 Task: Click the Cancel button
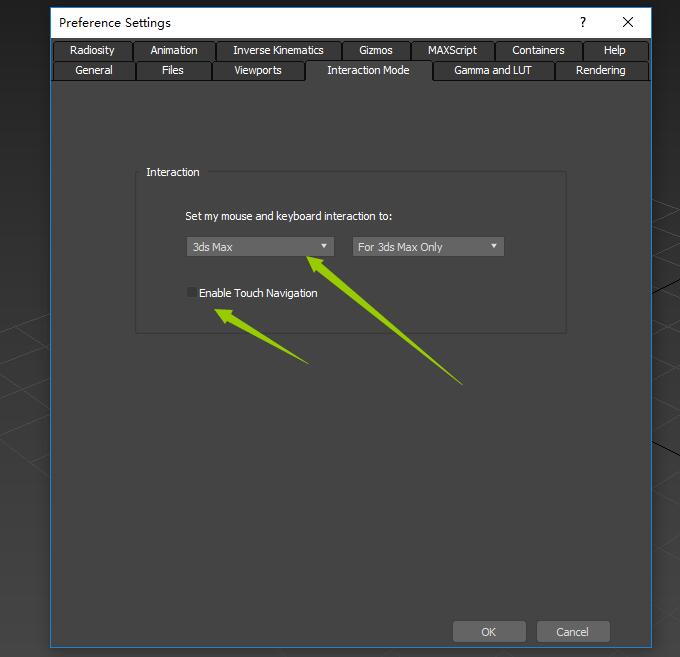point(573,632)
